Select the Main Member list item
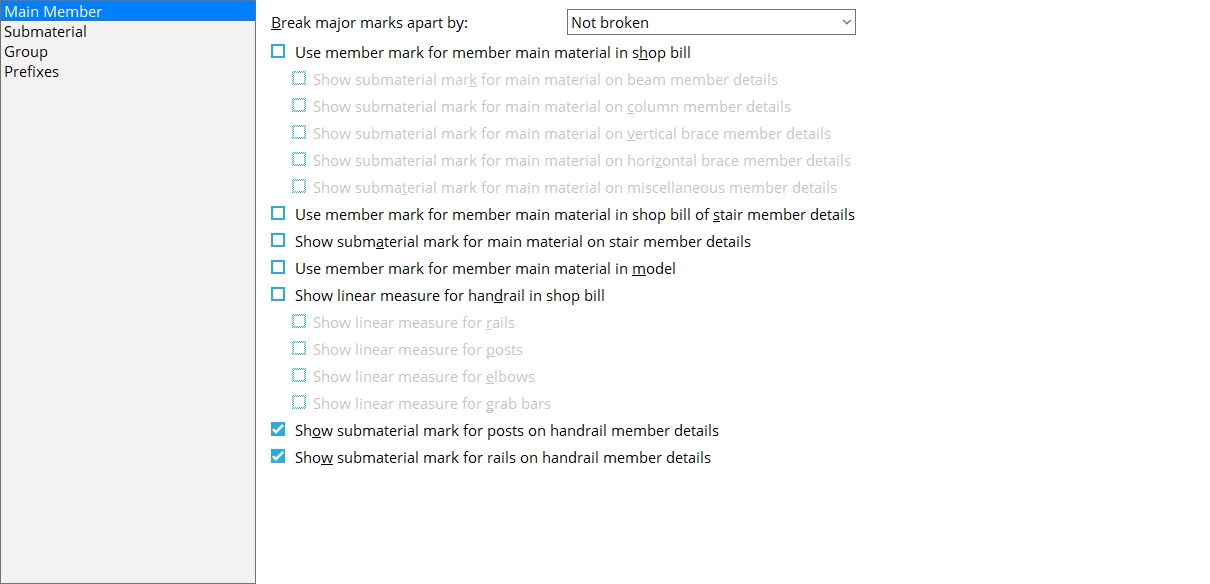The height and width of the screenshot is (584, 1210). (x=128, y=12)
